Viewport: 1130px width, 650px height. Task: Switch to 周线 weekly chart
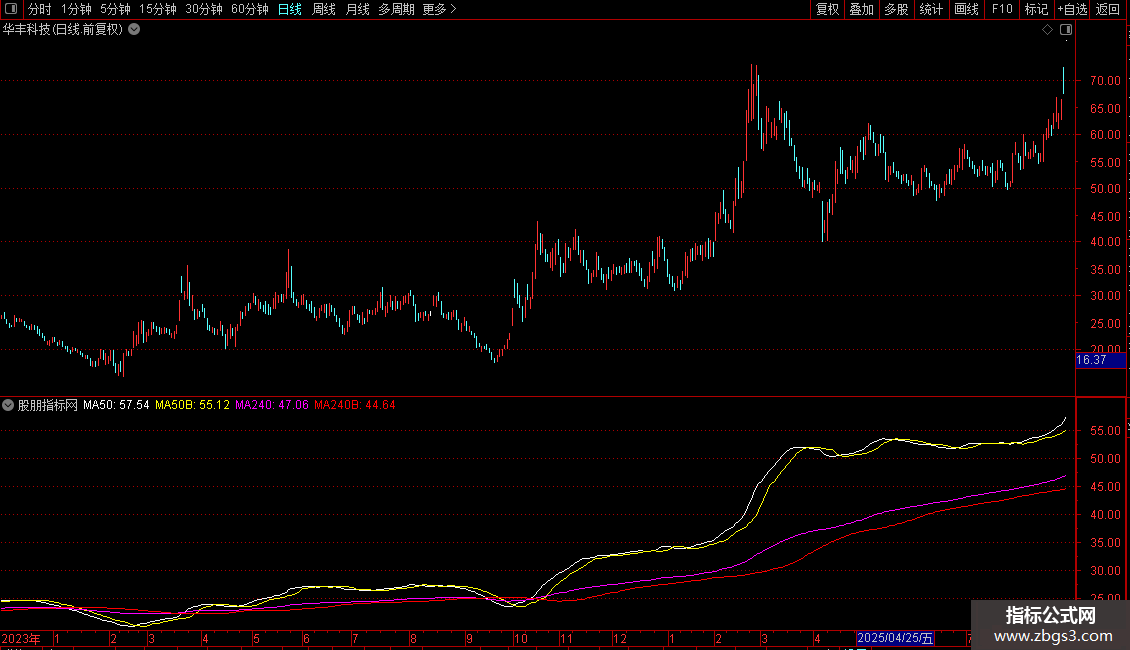pyautogui.click(x=324, y=9)
